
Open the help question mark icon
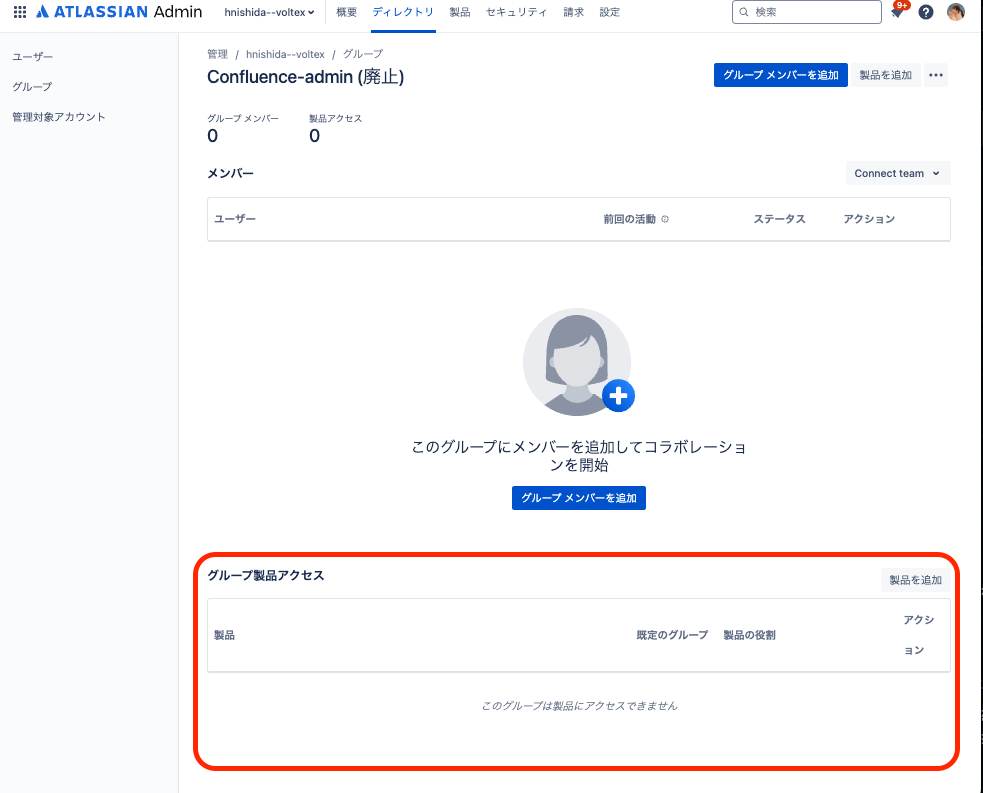pyautogui.click(x=925, y=12)
